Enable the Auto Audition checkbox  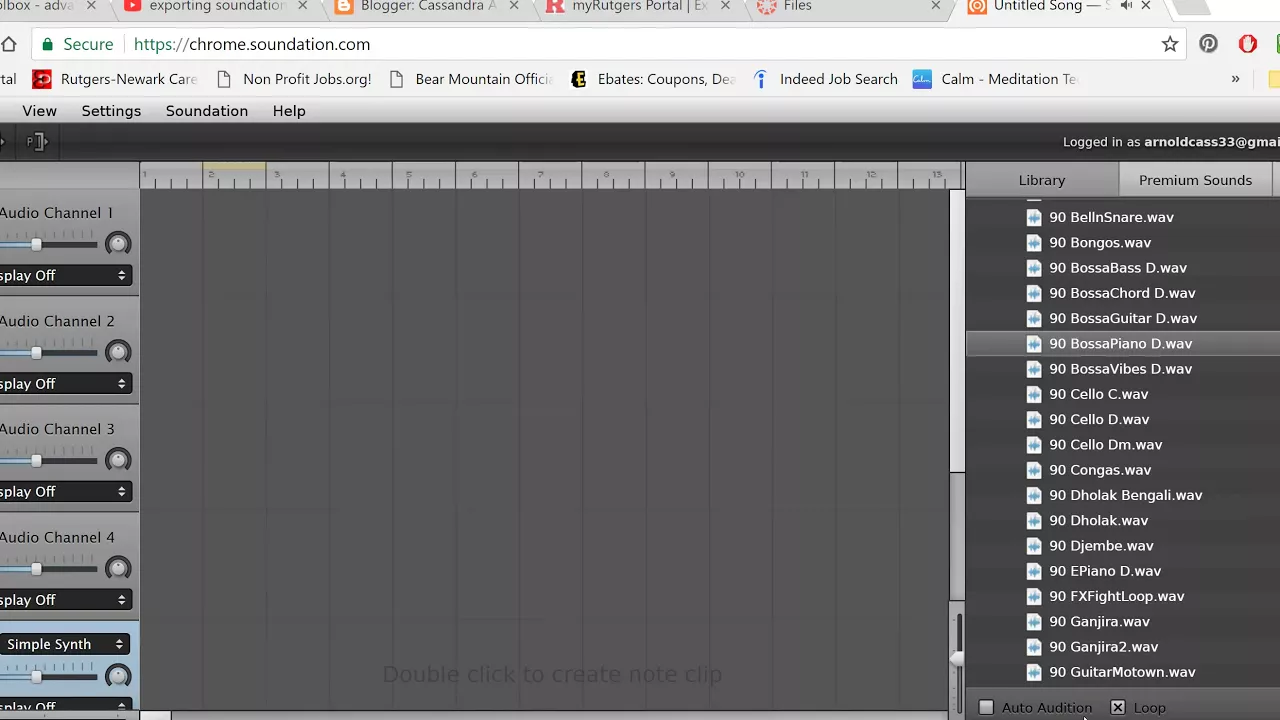pyautogui.click(x=986, y=707)
